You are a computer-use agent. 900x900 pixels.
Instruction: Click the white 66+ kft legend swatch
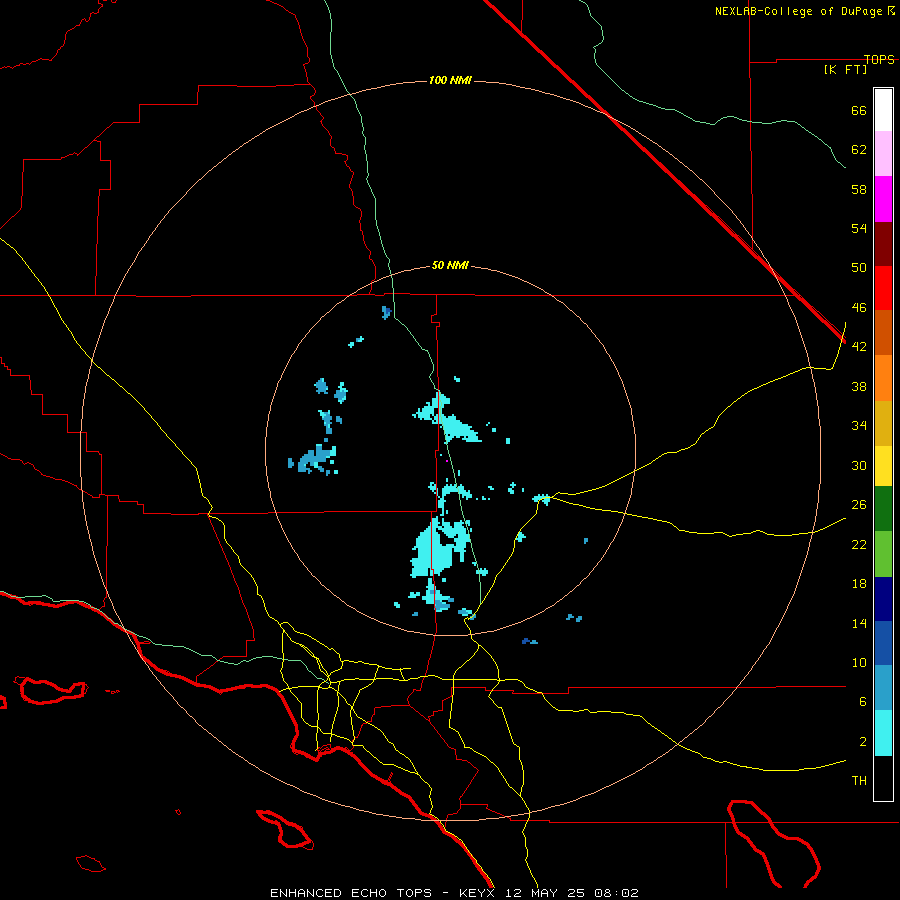tap(883, 110)
